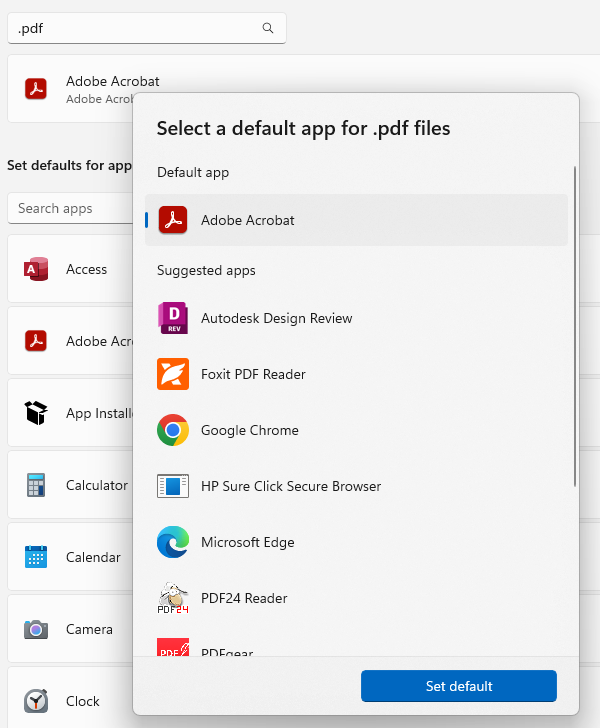Viewport: 600px width, 728px height.
Task: Click the Adobe Acrobat icon in dialog
Action: pos(173,220)
